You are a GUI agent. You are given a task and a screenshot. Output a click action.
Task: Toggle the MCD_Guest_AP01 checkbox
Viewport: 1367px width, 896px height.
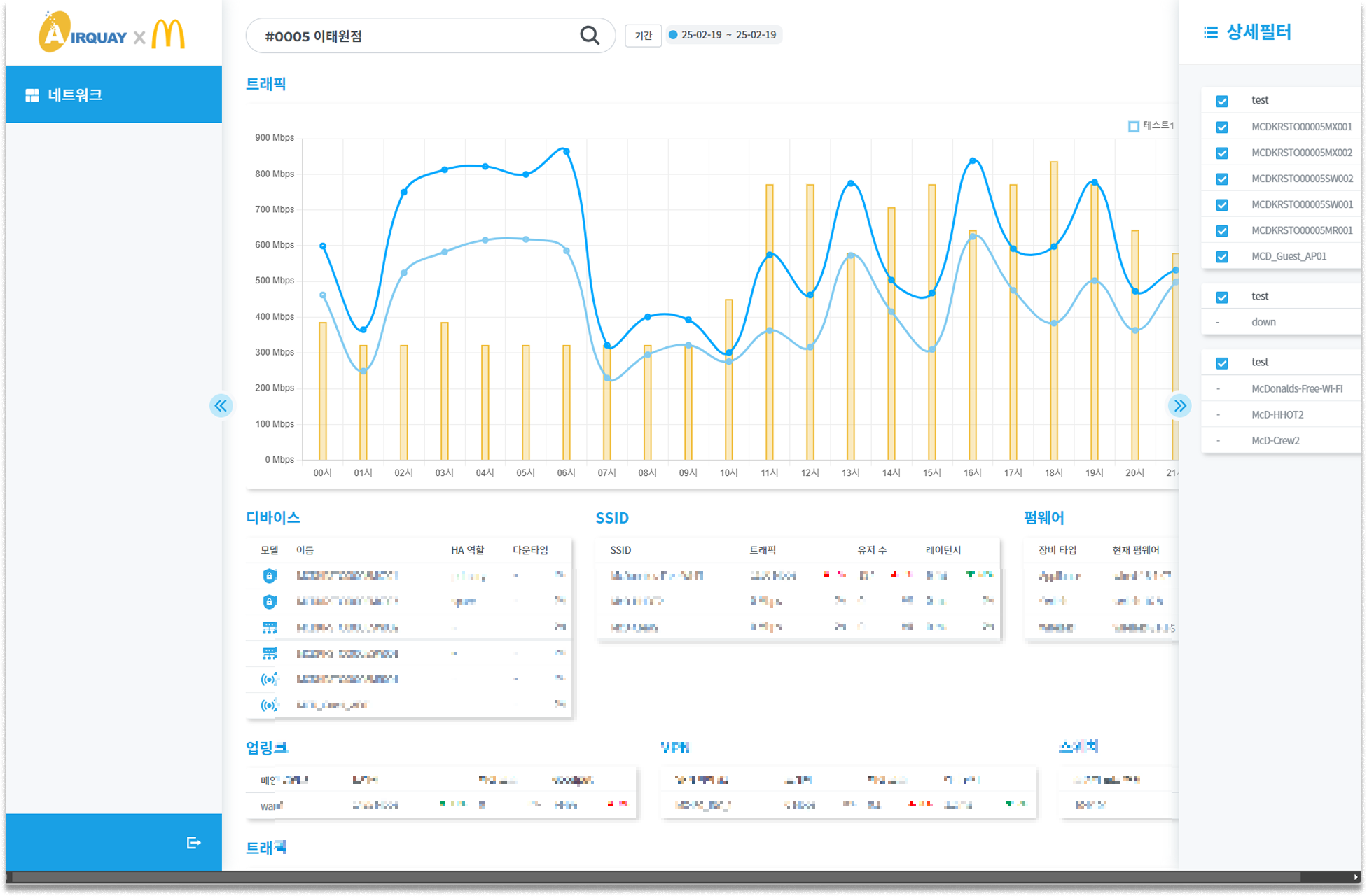tap(1222, 256)
